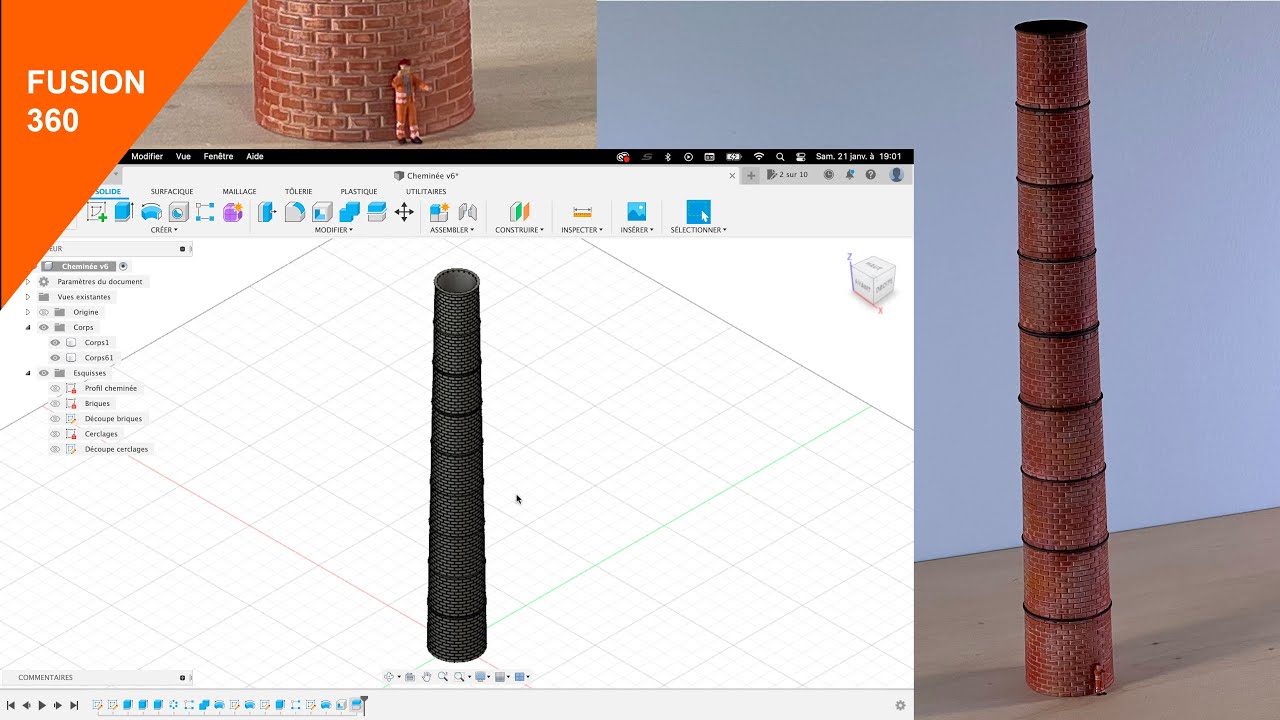
Task: Click the Select tool icon
Action: tap(698, 211)
